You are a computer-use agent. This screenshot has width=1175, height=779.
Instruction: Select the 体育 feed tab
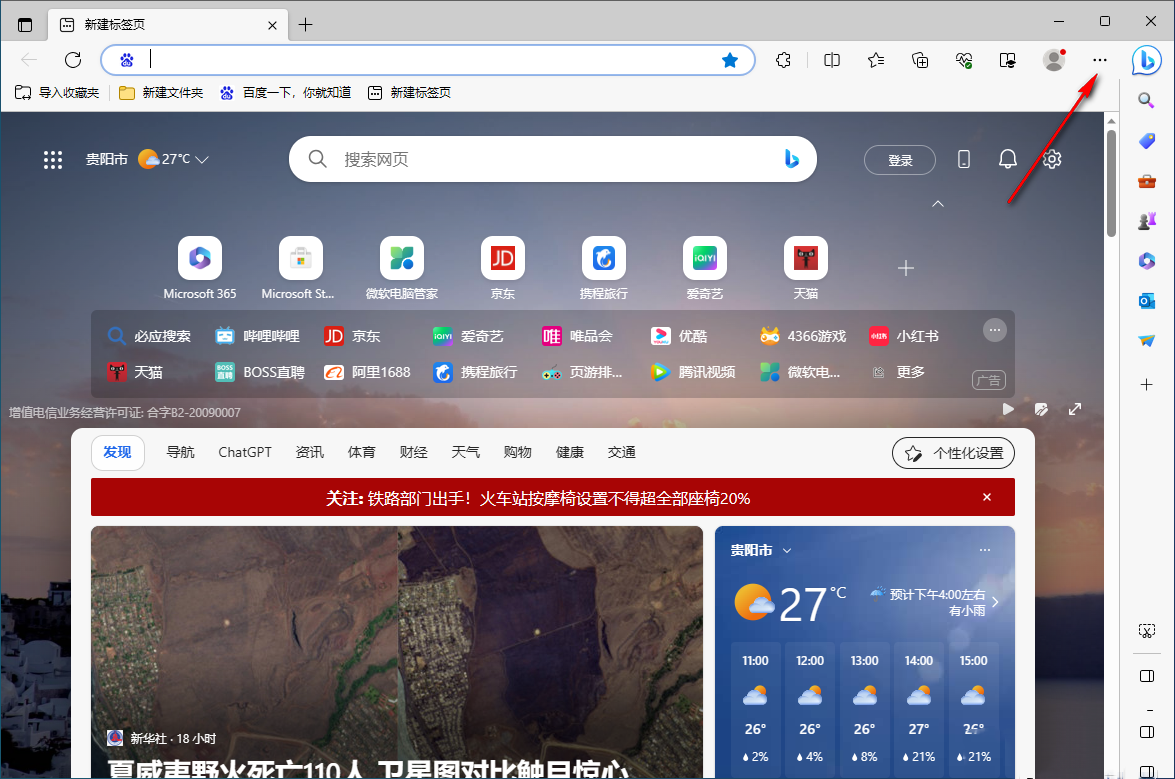pos(361,452)
